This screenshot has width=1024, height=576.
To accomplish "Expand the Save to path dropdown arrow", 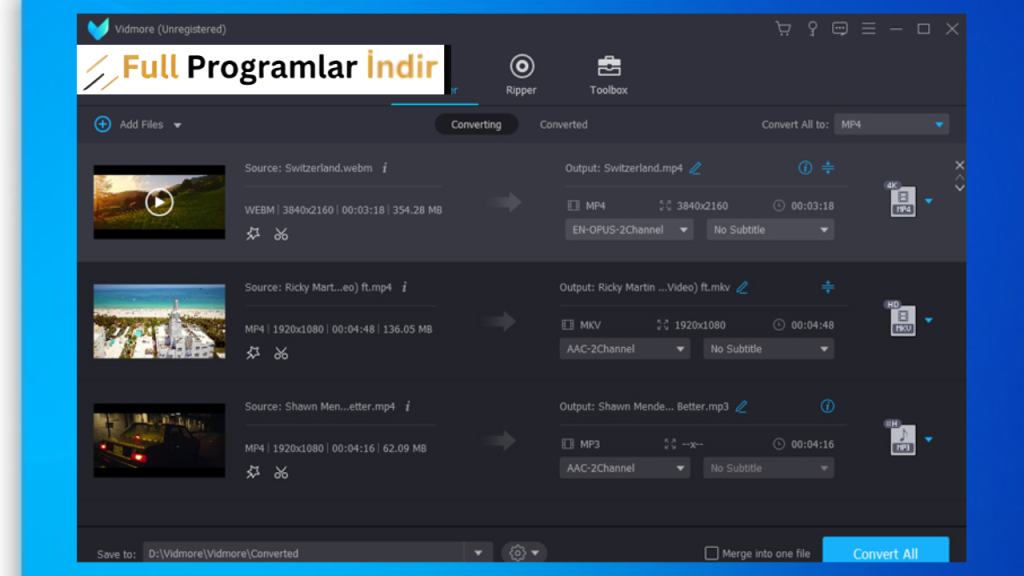I will click(x=478, y=553).
